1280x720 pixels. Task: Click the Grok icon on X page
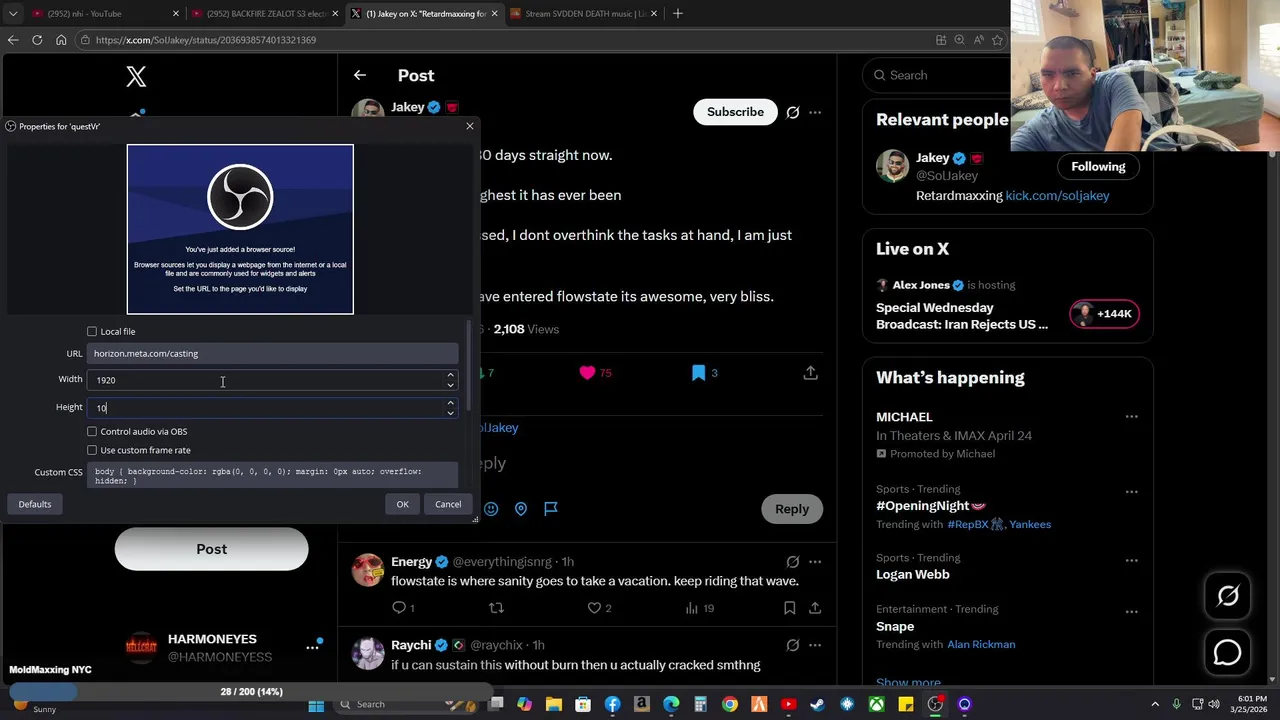click(x=1228, y=596)
